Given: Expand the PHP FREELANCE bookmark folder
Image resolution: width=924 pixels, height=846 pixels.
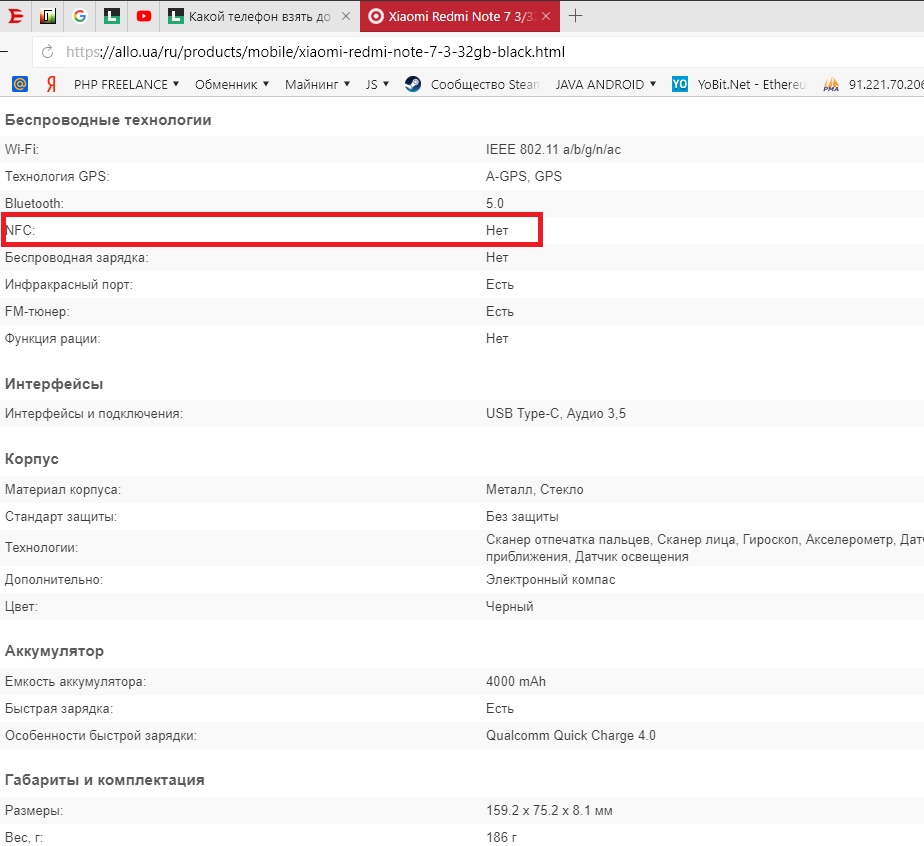Looking at the screenshot, I should [126, 84].
